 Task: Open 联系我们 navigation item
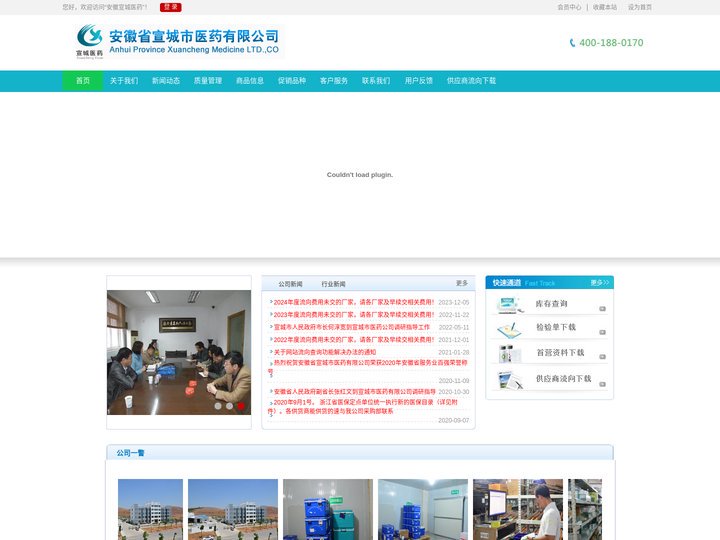(376, 81)
